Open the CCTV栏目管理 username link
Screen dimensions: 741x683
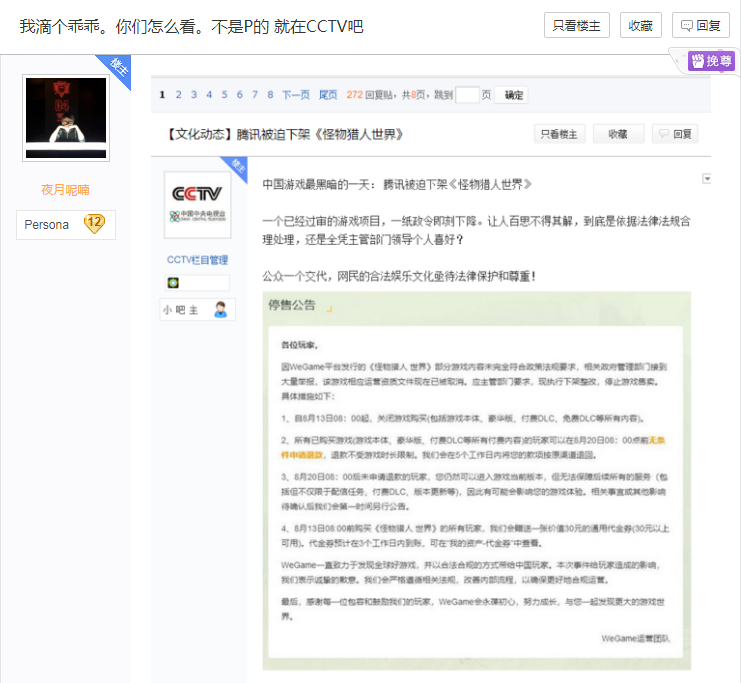tap(197, 259)
